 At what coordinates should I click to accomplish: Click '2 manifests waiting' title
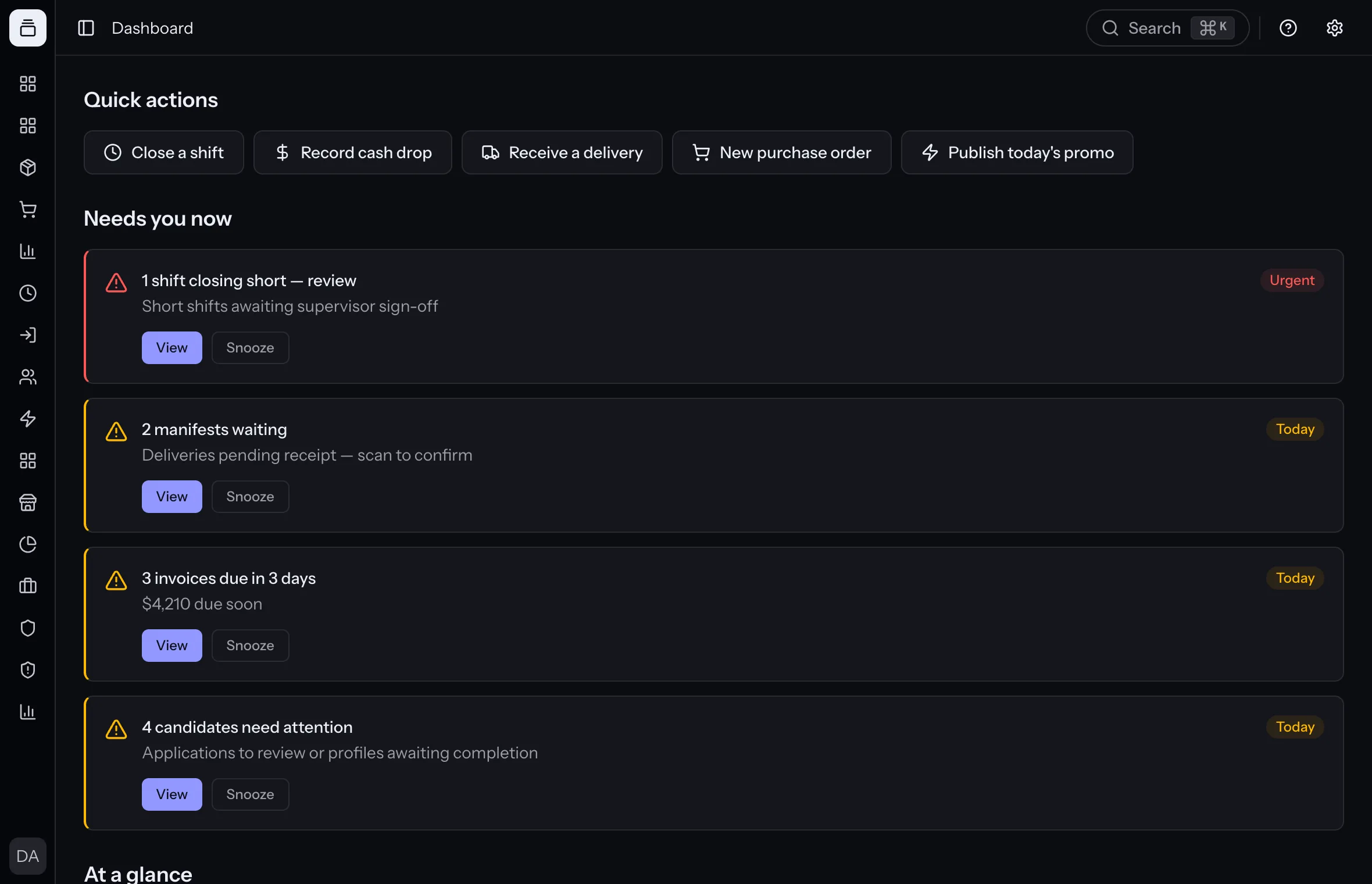(x=215, y=429)
